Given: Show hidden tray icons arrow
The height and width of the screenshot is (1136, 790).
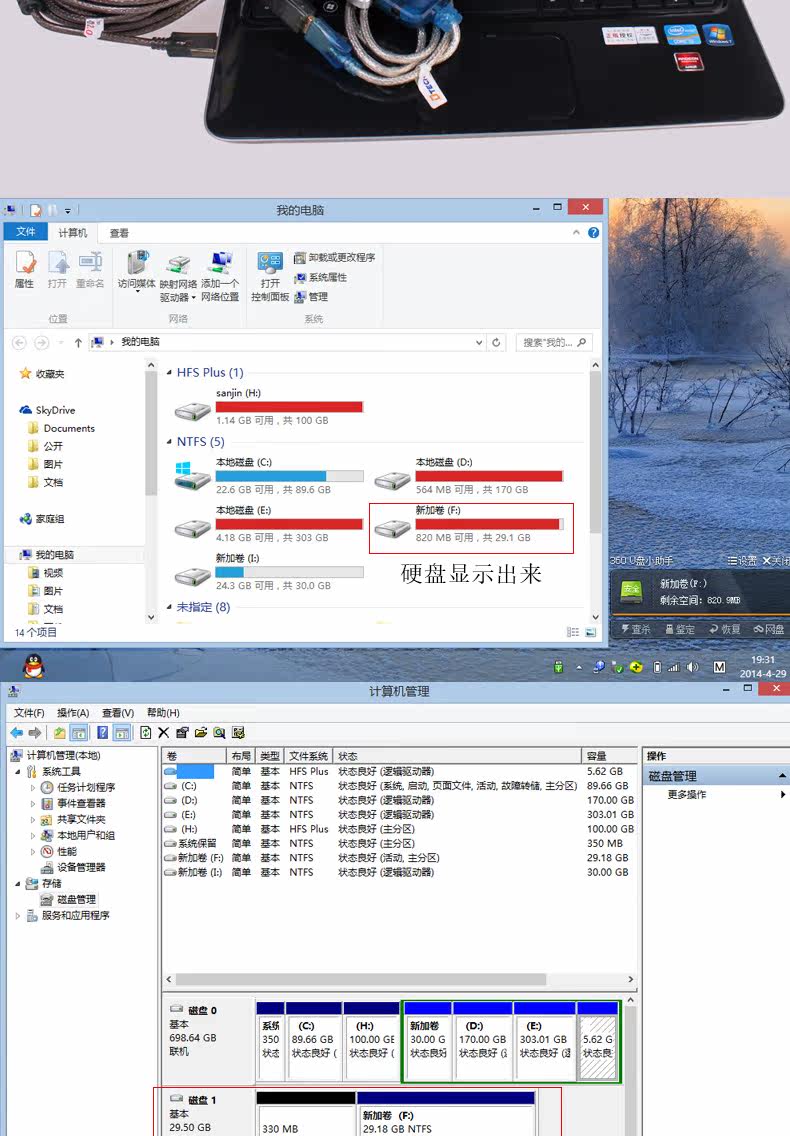Looking at the screenshot, I should click(578, 667).
